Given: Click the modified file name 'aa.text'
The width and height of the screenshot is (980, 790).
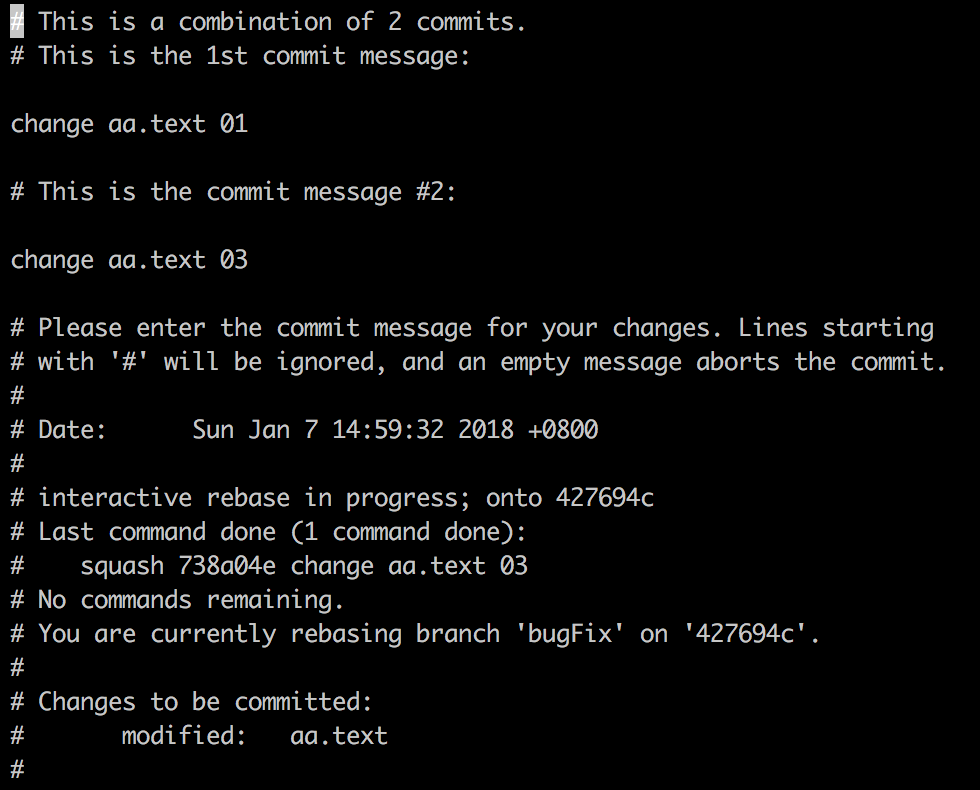Looking at the screenshot, I should [339, 736].
